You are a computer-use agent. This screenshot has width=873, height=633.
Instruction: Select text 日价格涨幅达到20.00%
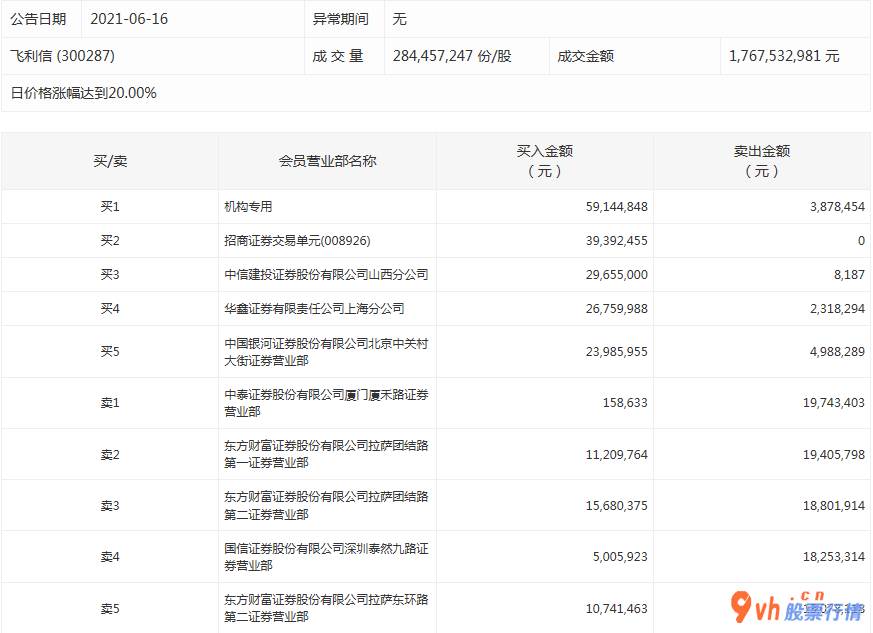pyautogui.click(x=84, y=92)
